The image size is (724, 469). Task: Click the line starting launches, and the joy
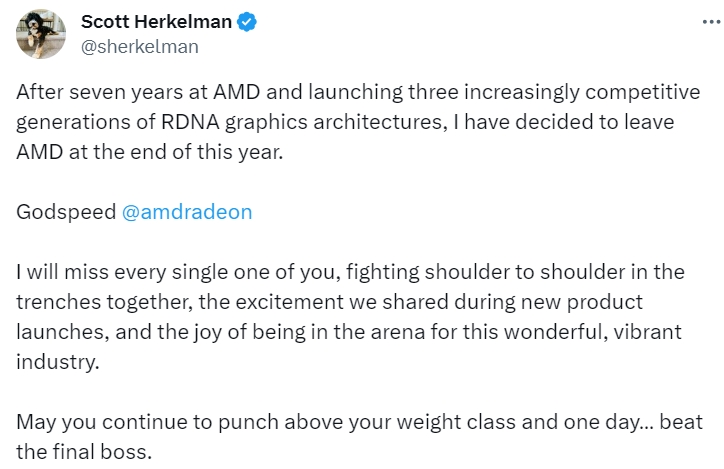[349, 332]
